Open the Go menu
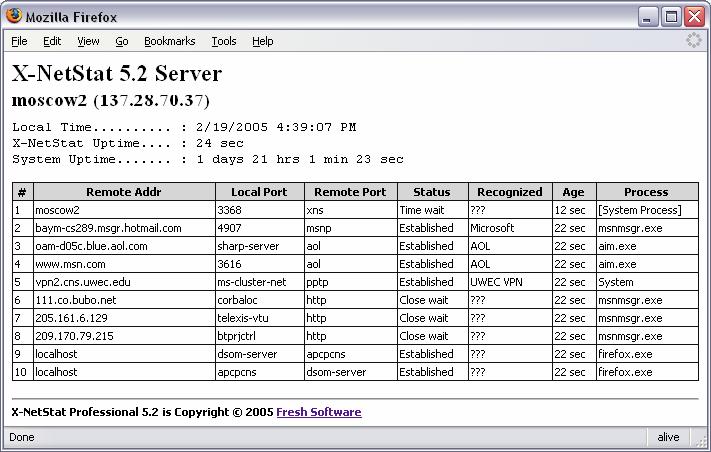 click(x=122, y=41)
